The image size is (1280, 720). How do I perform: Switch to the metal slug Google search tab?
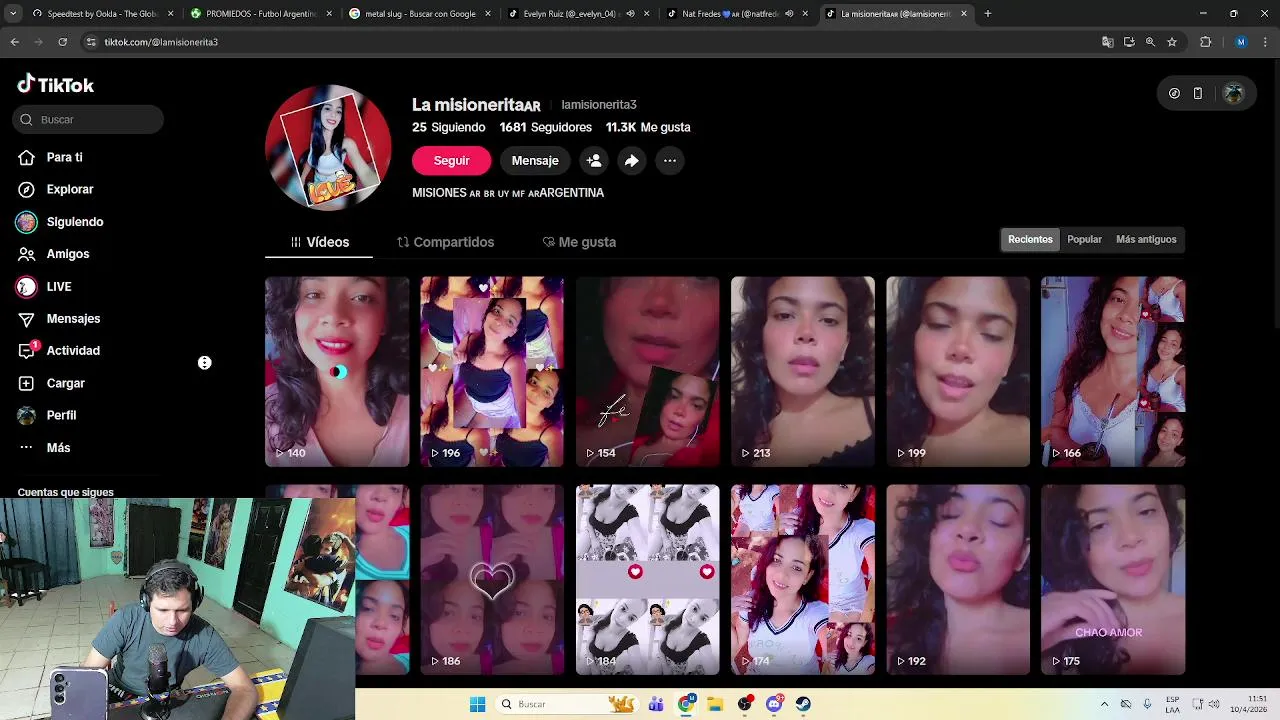[419, 14]
